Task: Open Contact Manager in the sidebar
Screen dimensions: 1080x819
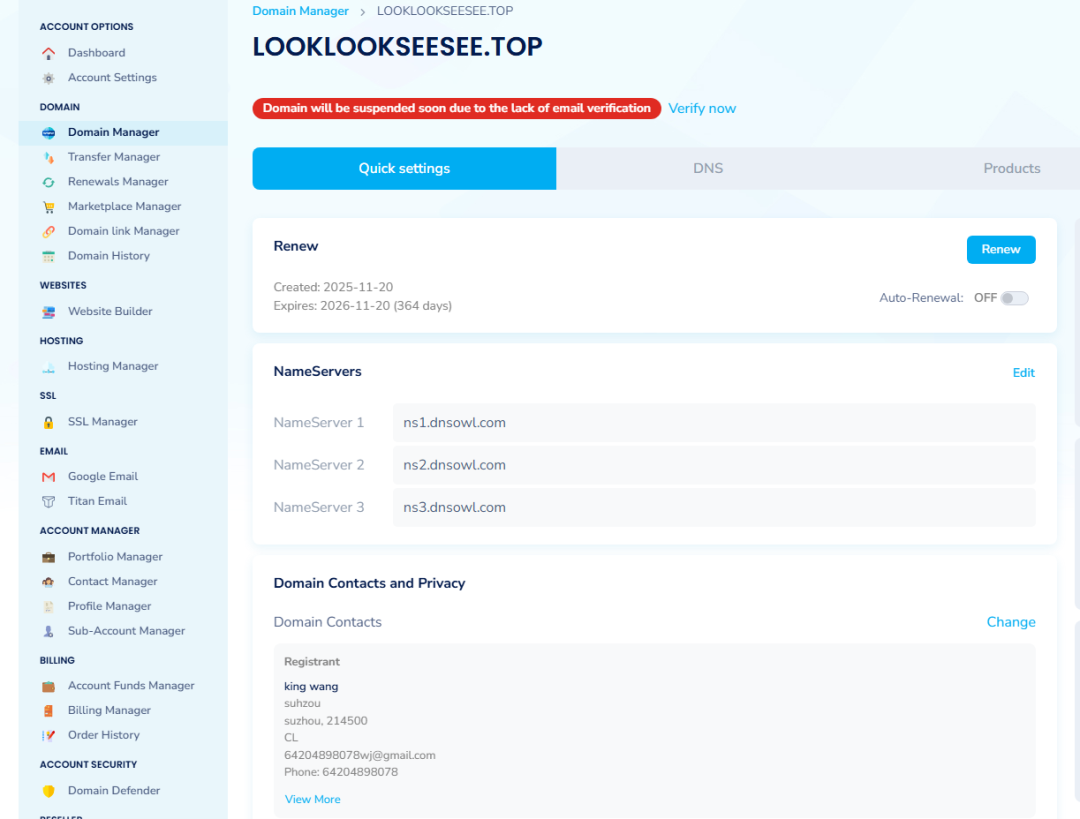Action: point(112,581)
